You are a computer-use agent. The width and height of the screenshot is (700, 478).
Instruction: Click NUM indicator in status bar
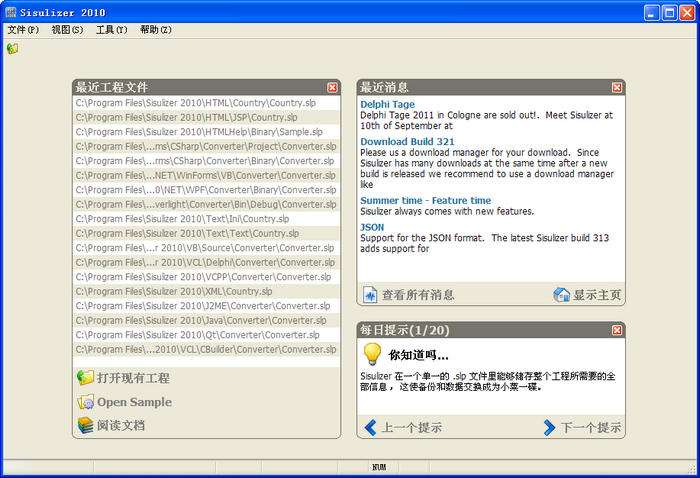(379, 467)
